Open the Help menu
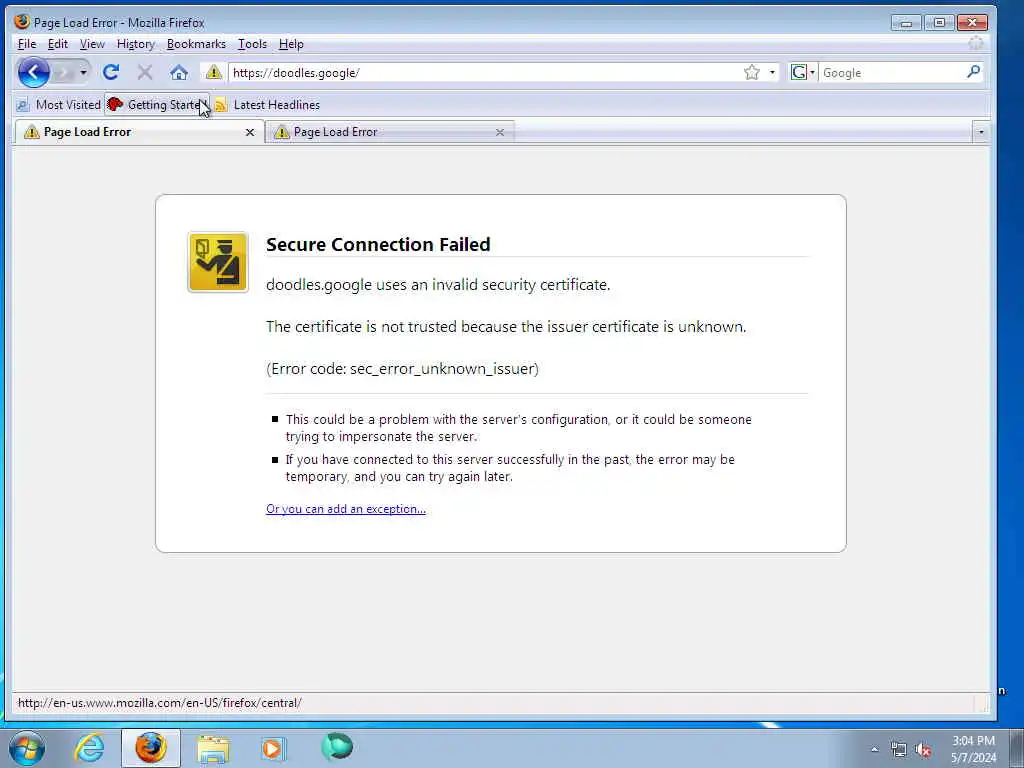Image resolution: width=1024 pixels, height=768 pixels. 291,44
